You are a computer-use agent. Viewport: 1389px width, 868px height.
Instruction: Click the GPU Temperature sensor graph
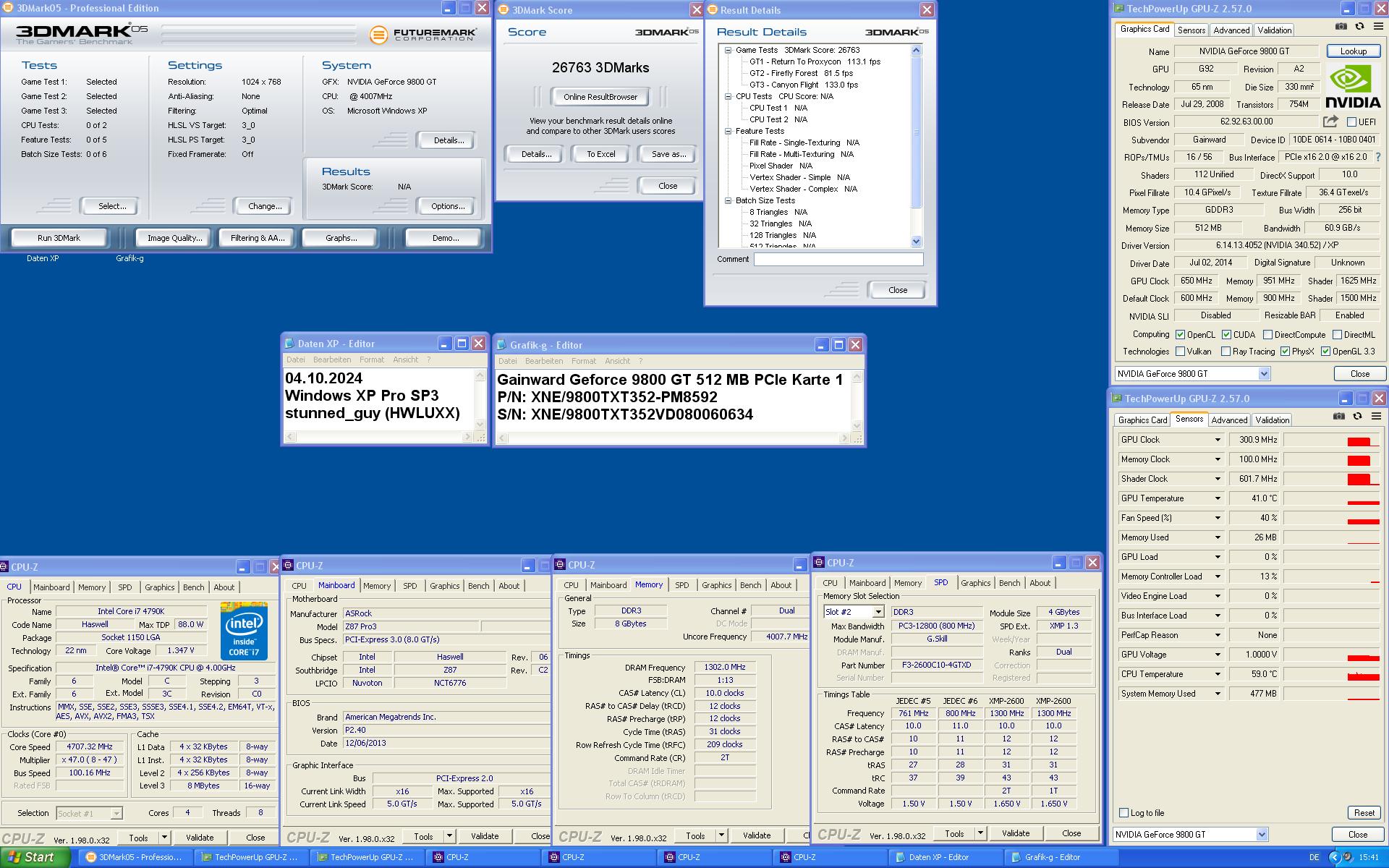(1331, 498)
